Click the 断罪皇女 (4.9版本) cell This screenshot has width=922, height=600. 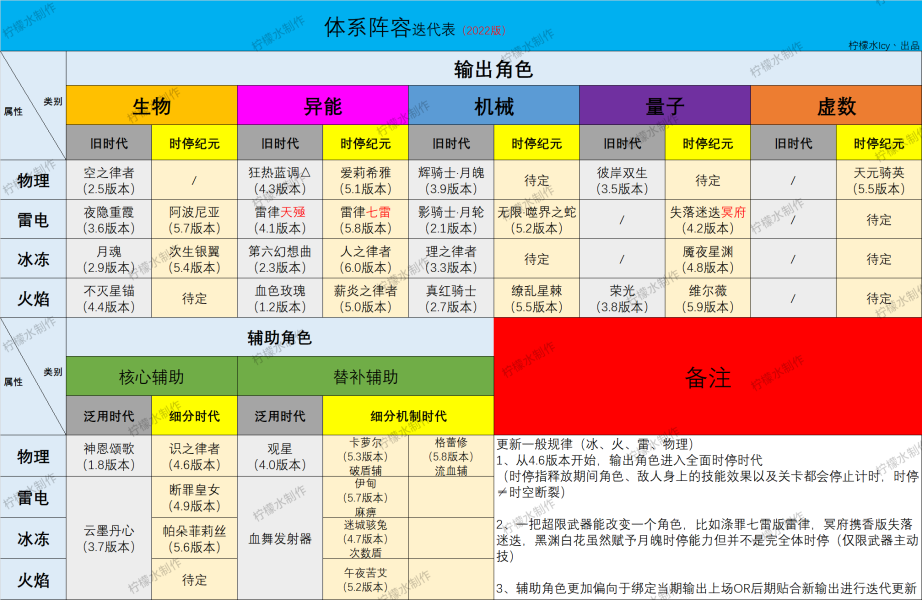(x=195, y=497)
